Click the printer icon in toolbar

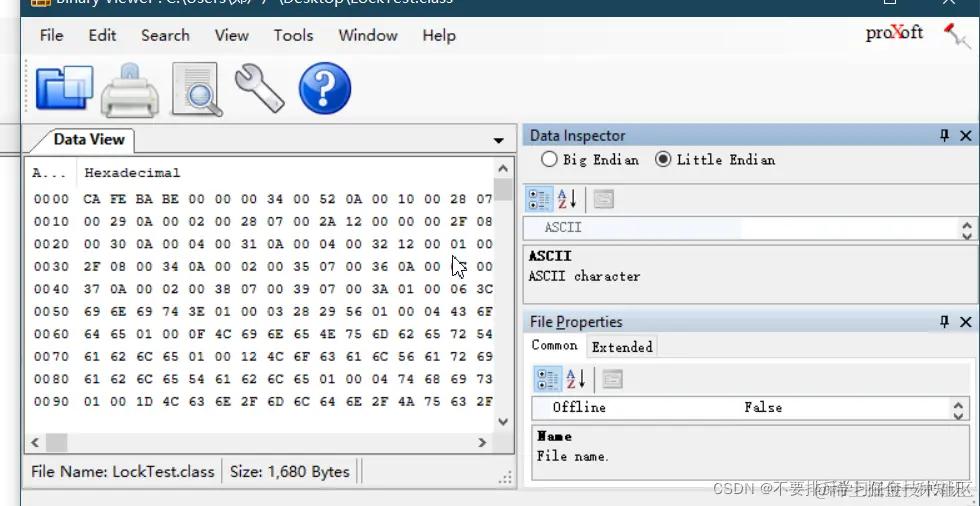click(129, 89)
